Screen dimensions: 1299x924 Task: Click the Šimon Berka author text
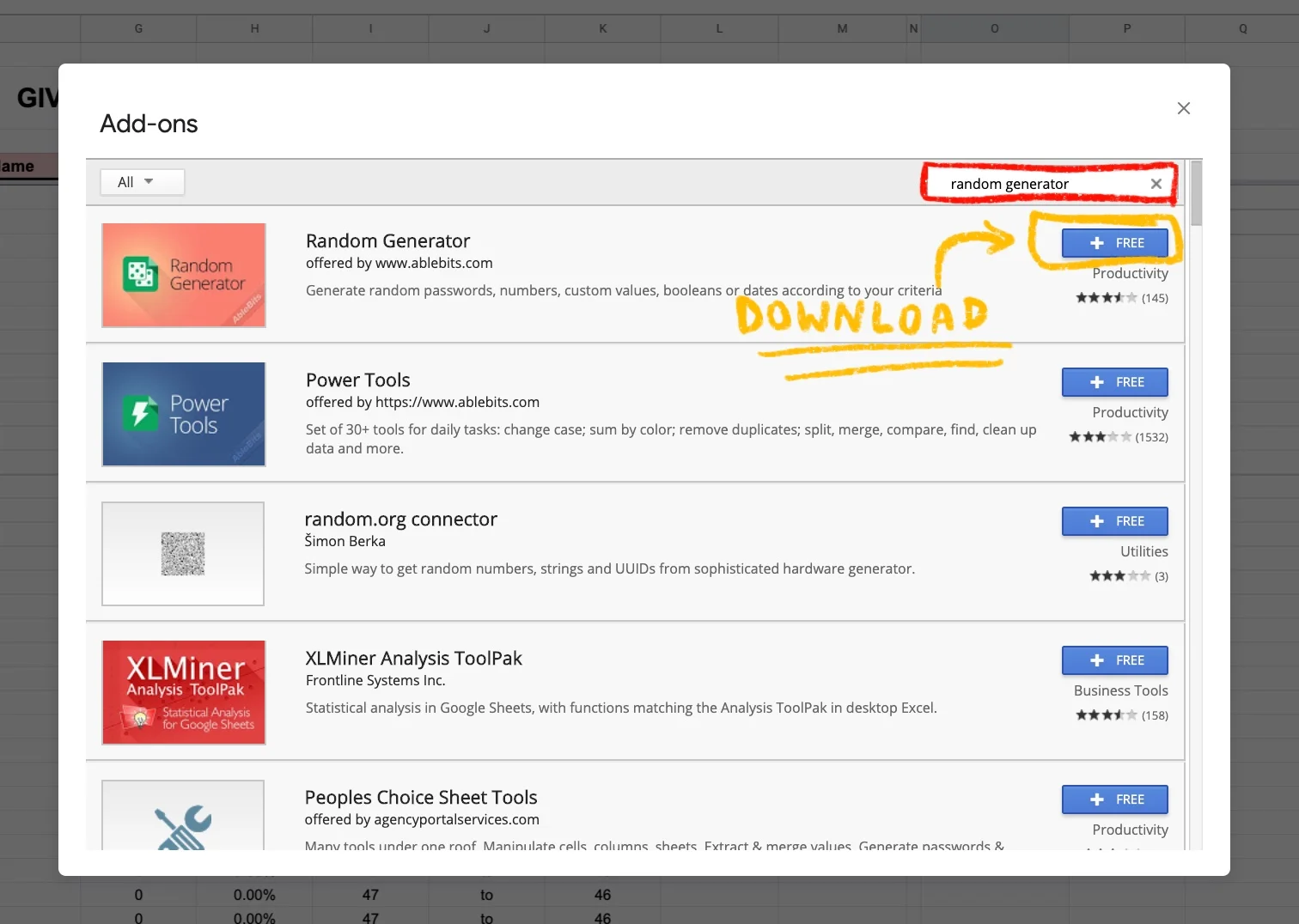(x=345, y=541)
